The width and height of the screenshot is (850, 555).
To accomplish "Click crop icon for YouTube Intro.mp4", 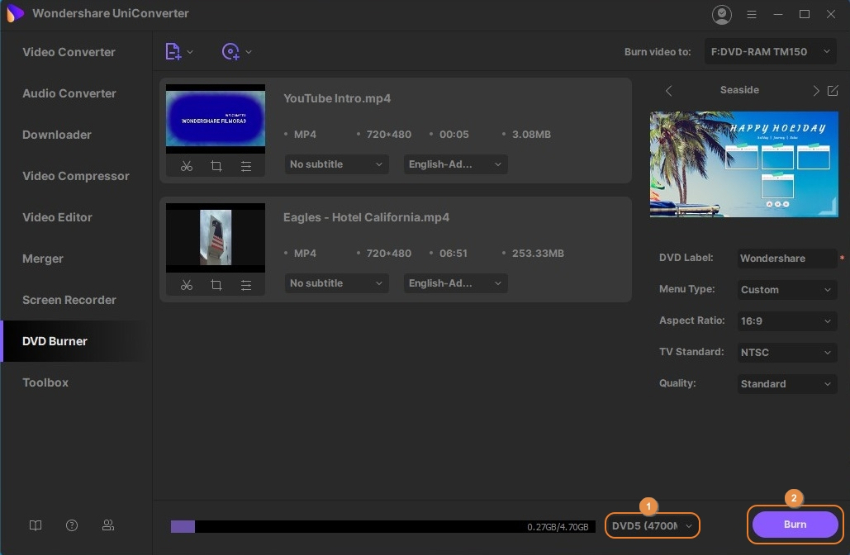I will point(216,166).
